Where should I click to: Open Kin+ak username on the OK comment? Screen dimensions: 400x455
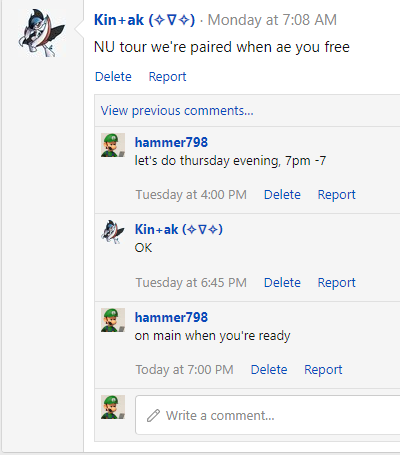179,229
